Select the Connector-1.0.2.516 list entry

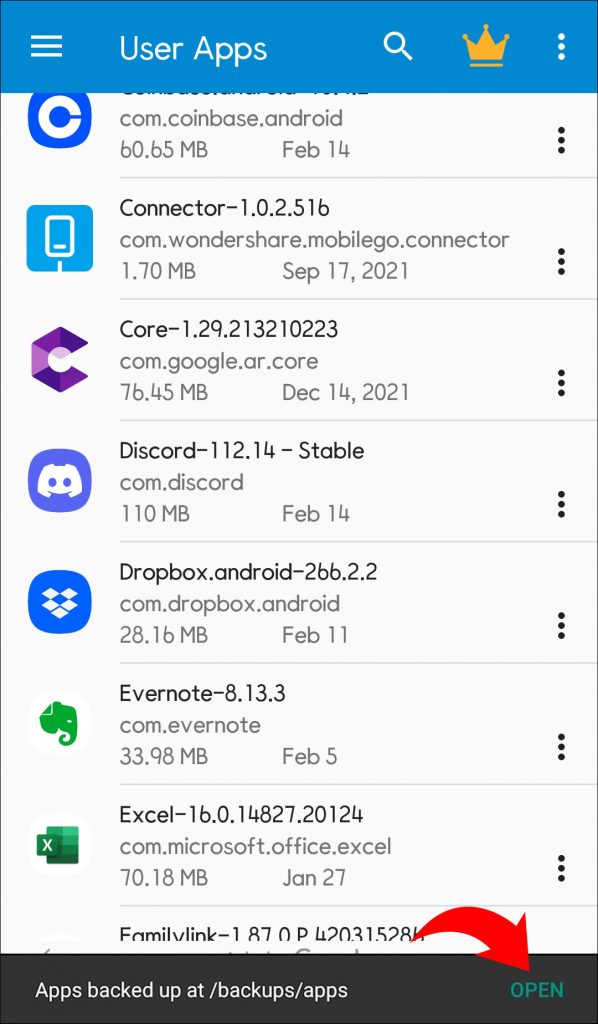click(x=300, y=238)
